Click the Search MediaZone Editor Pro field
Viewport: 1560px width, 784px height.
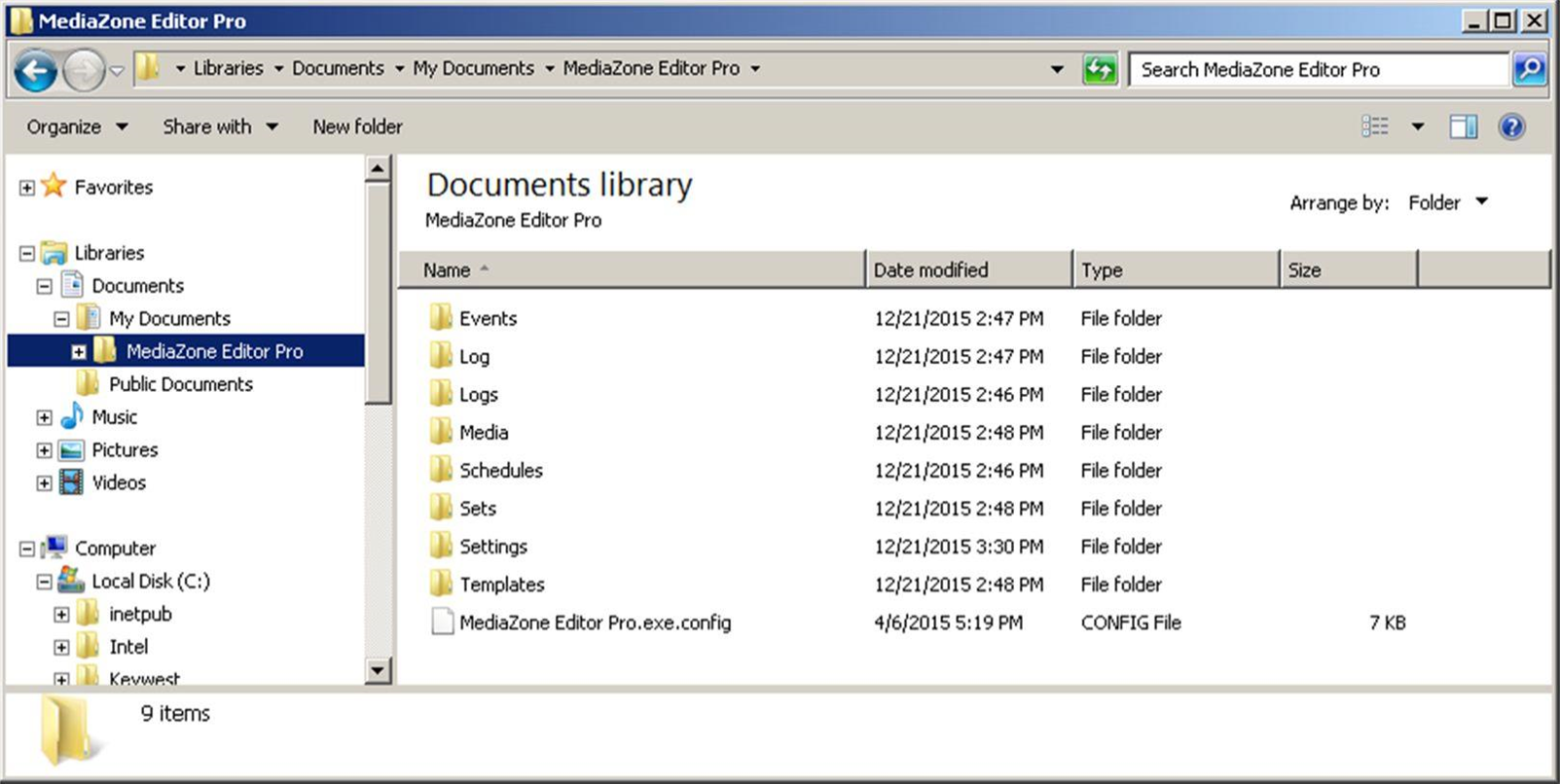pos(1319,69)
